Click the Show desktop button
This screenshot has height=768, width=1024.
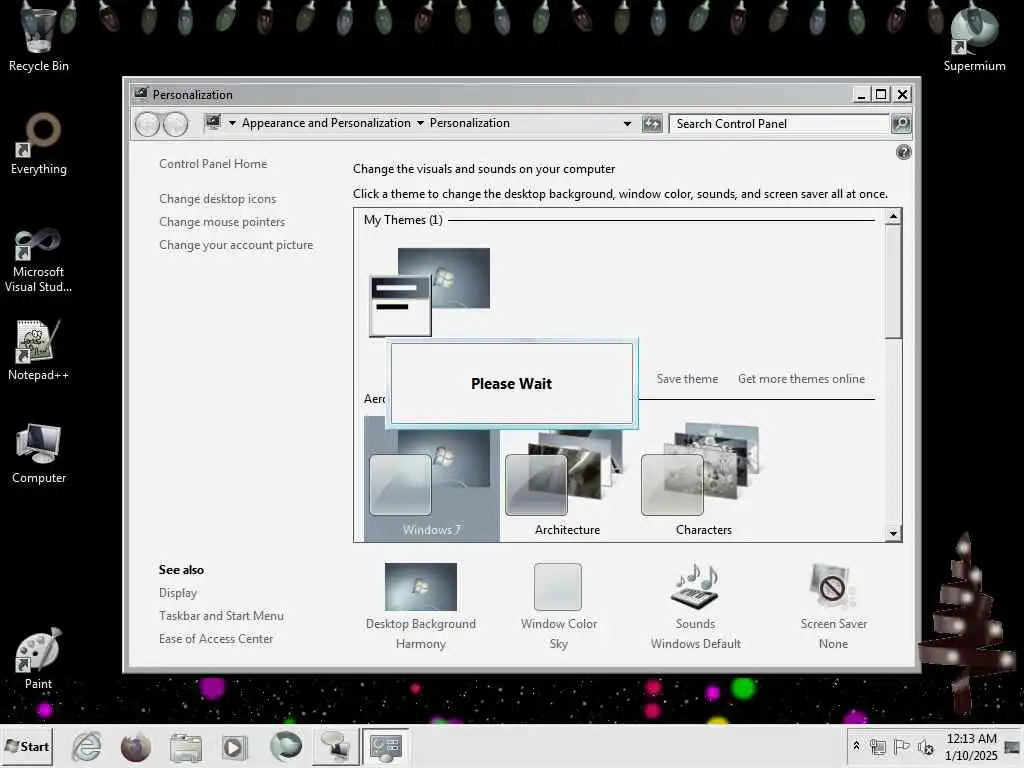pos(1013,746)
